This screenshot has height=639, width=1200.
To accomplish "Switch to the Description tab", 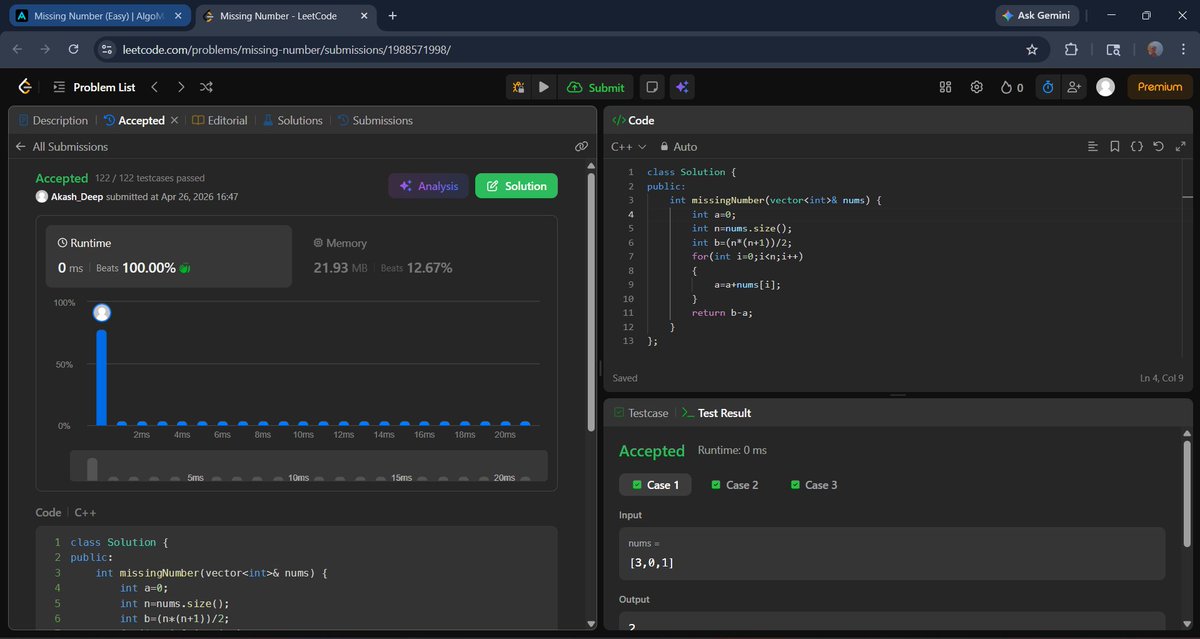I will pos(53,120).
